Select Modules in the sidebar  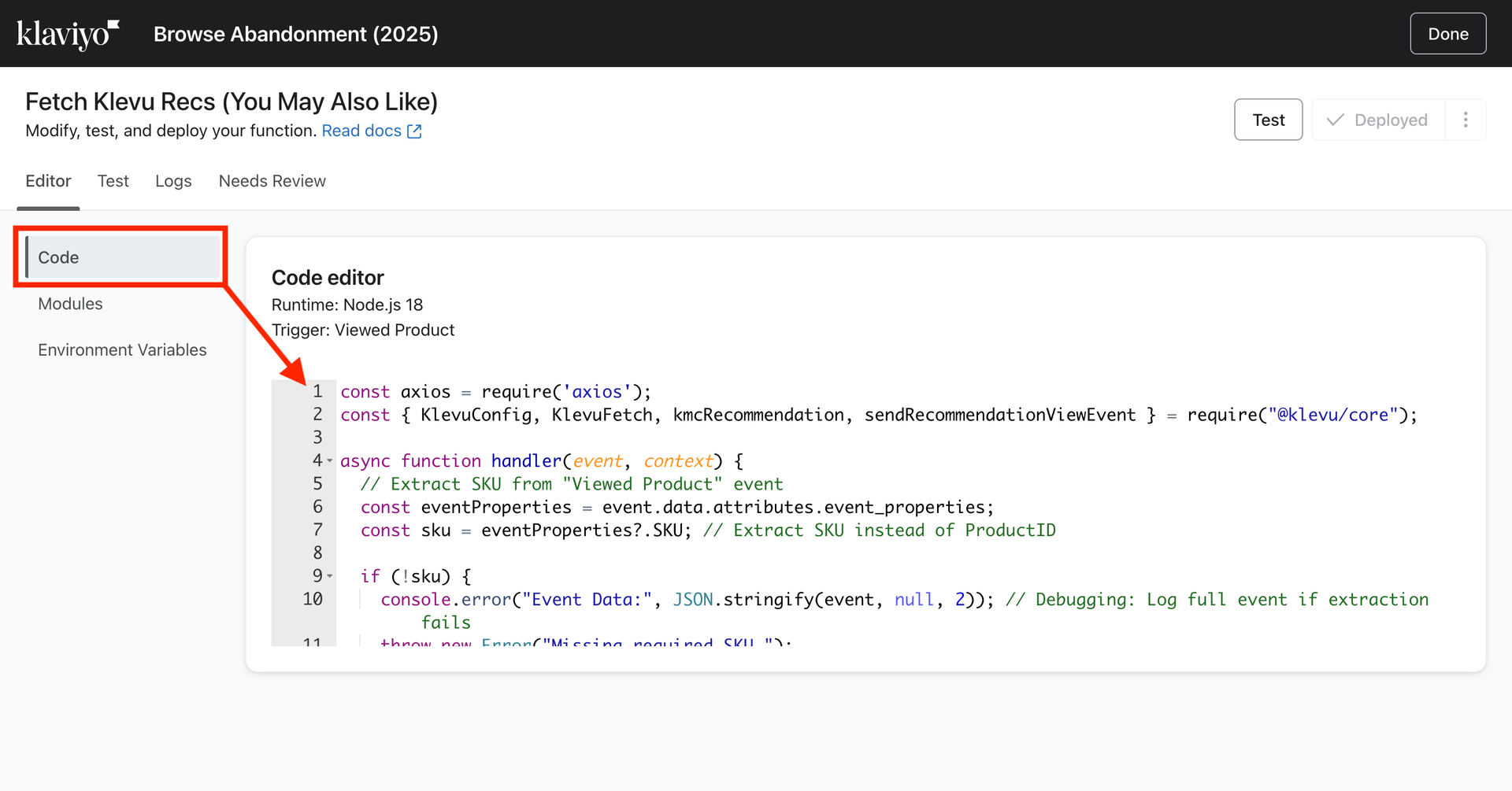coord(70,304)
